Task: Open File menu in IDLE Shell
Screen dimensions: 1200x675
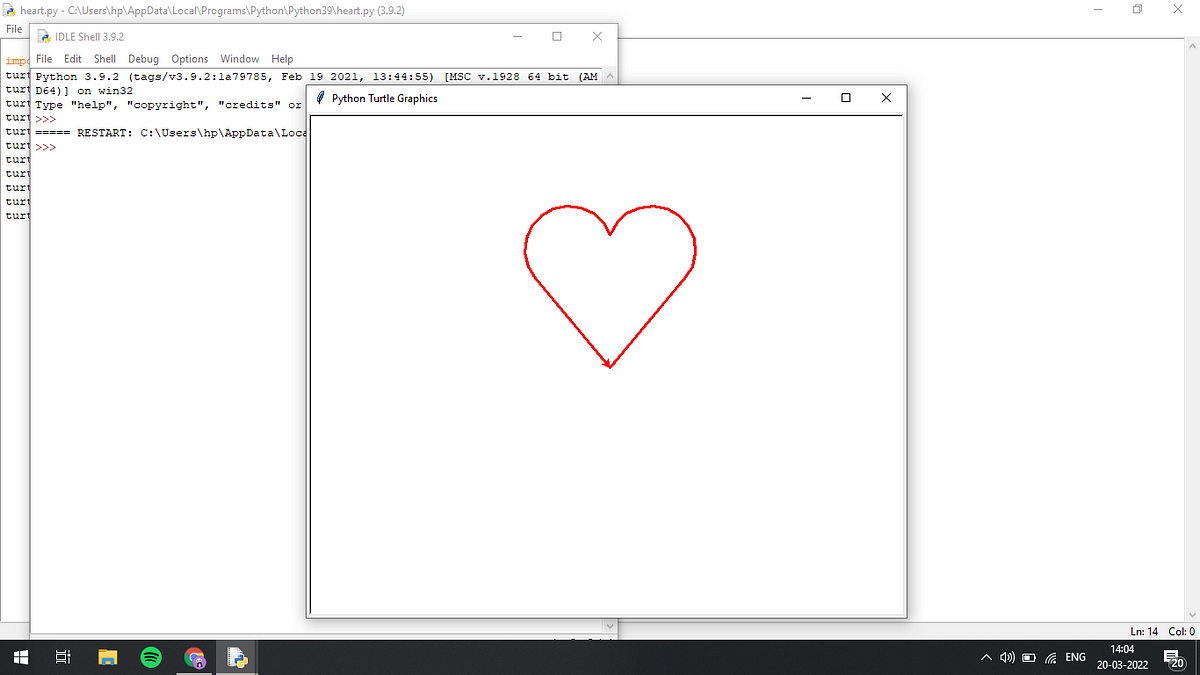Action: pos(44,59)
